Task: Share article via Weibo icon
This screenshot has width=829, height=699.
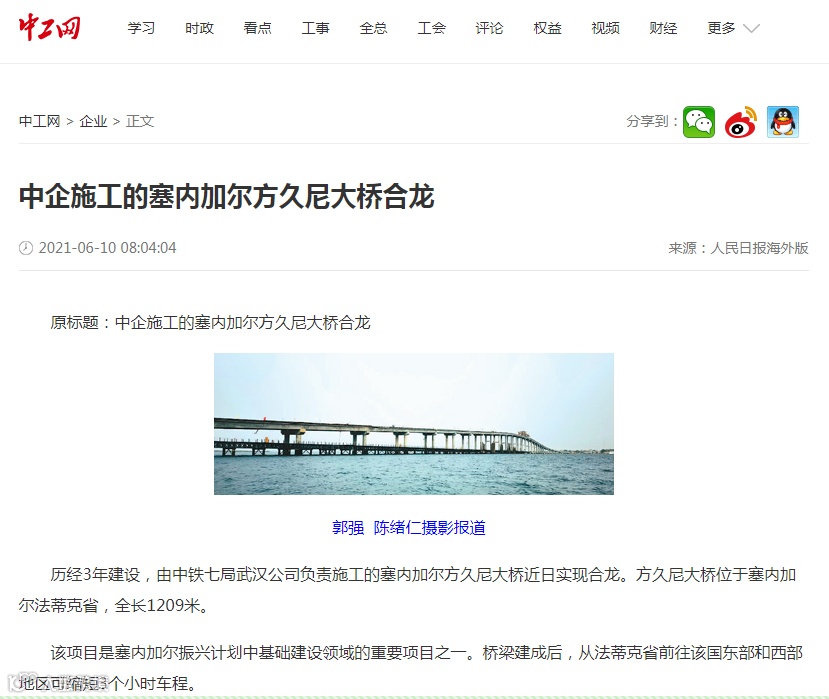Action: tap(741, 122)
